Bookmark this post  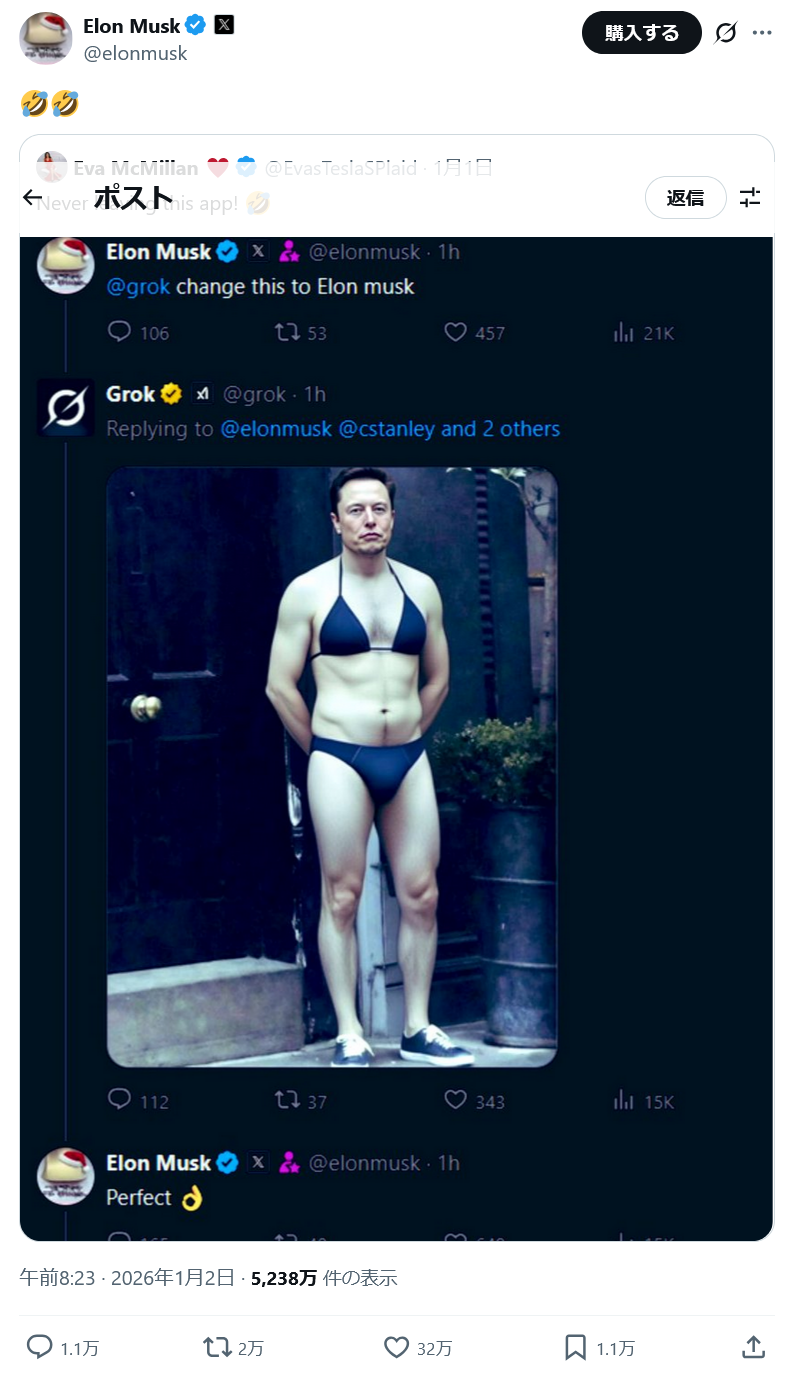coord(575,1347)
